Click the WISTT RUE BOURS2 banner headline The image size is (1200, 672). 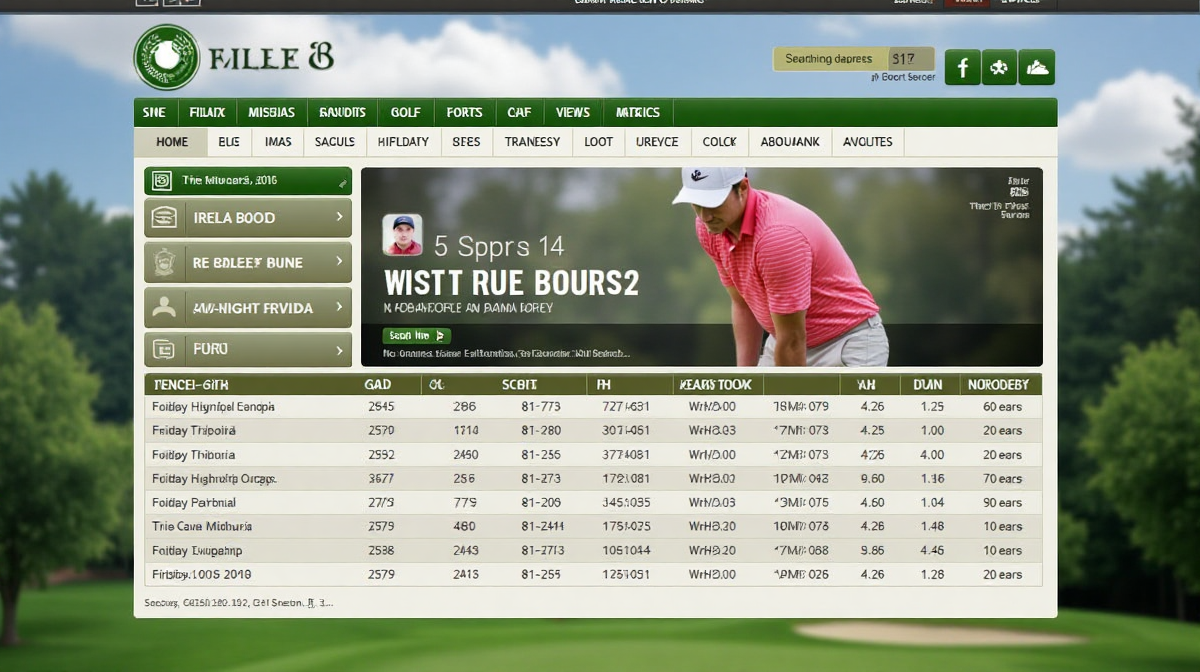pyautogui.click(x=511, y=283)
